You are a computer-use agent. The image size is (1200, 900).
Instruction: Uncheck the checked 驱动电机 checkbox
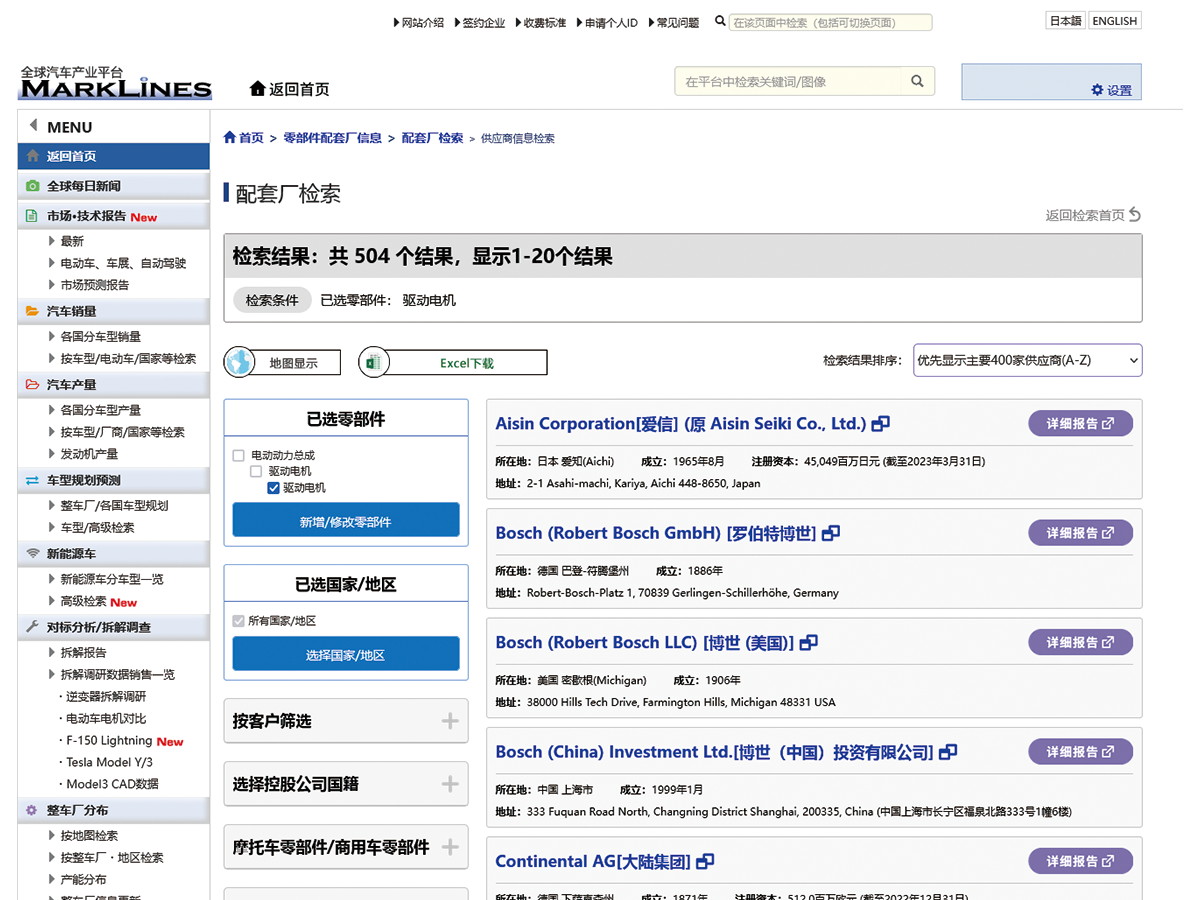[x=273, y=488]
